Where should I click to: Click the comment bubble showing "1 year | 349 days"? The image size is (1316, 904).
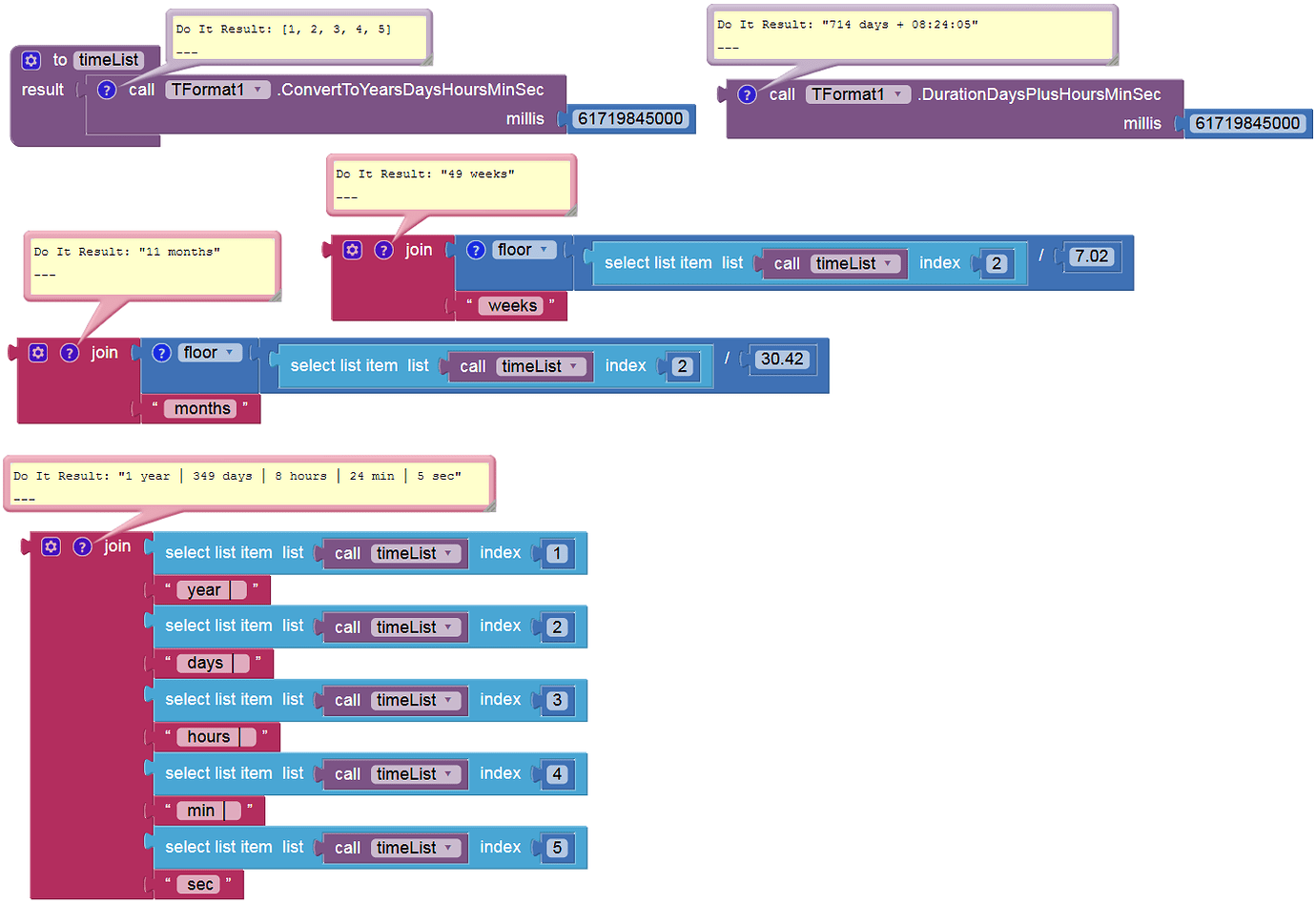pyautogui.click(x=250, y=483)
